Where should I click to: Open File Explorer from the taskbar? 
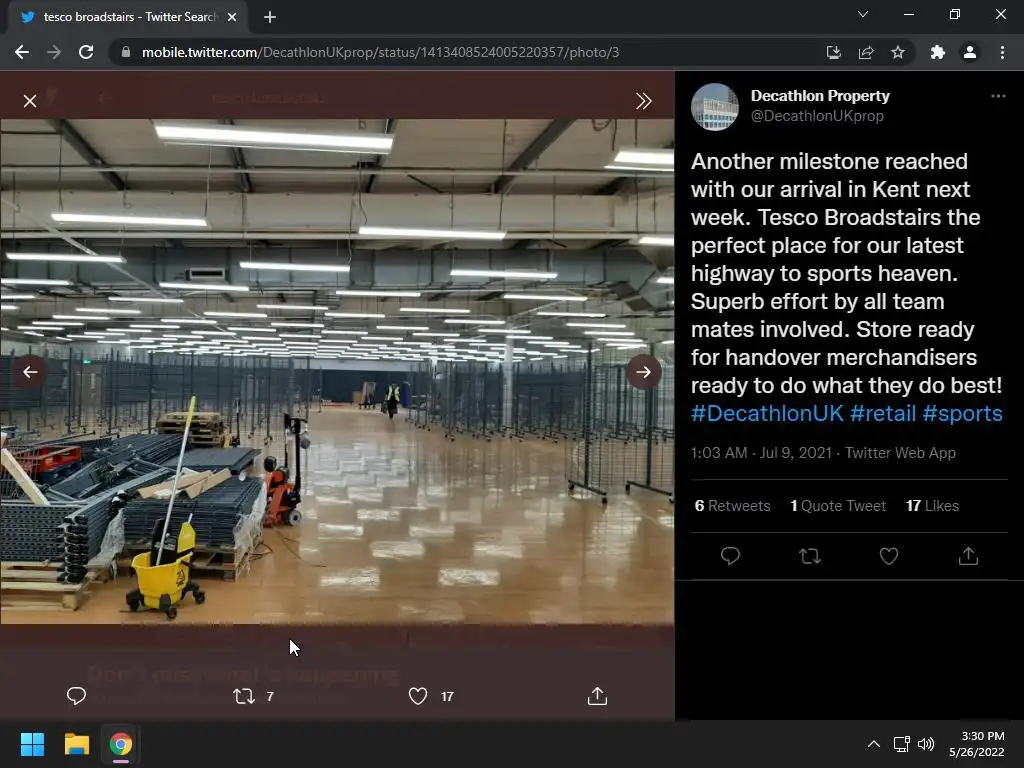point(76,744)
